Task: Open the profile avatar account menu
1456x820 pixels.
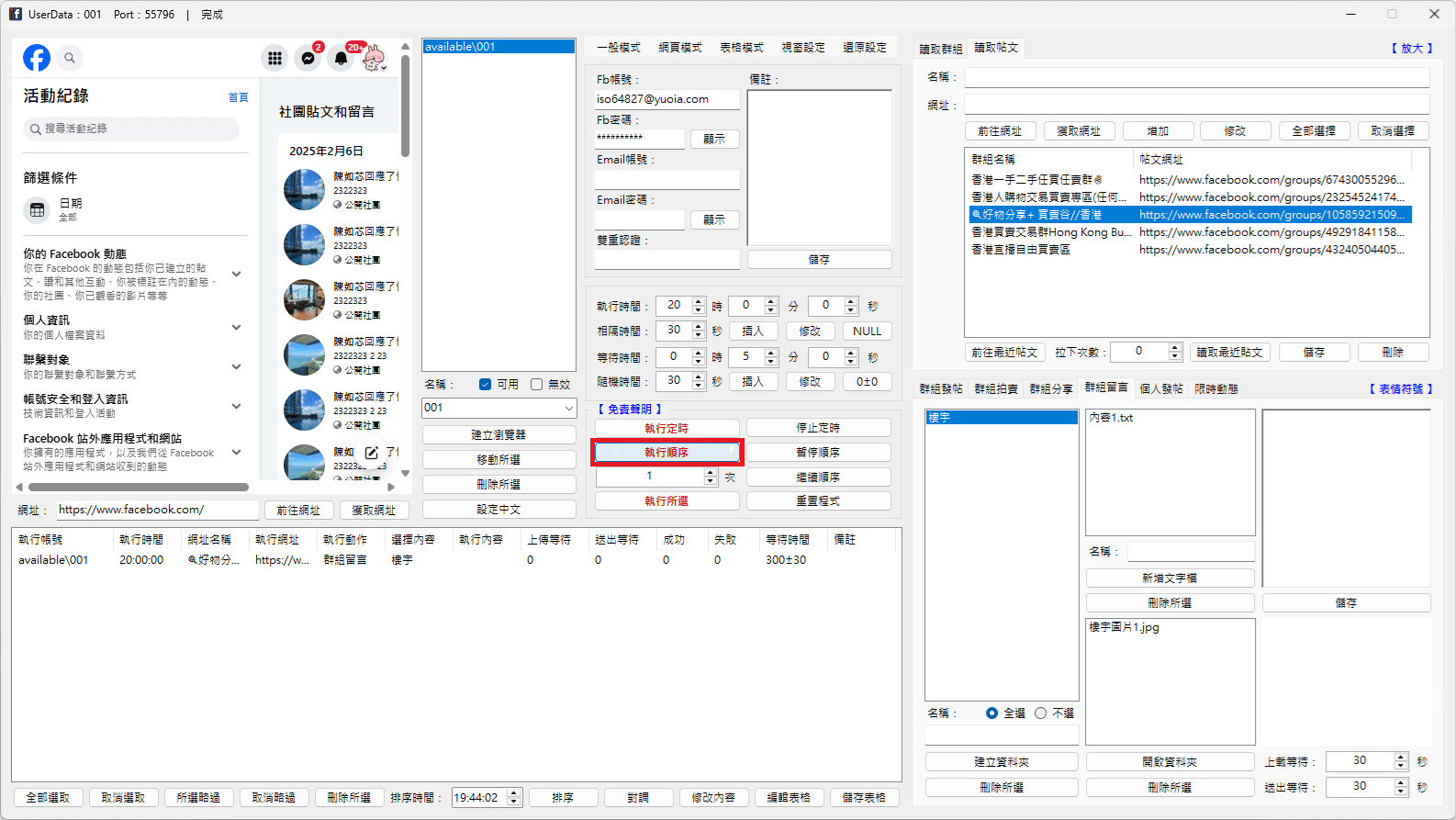Action: [374, 58]
